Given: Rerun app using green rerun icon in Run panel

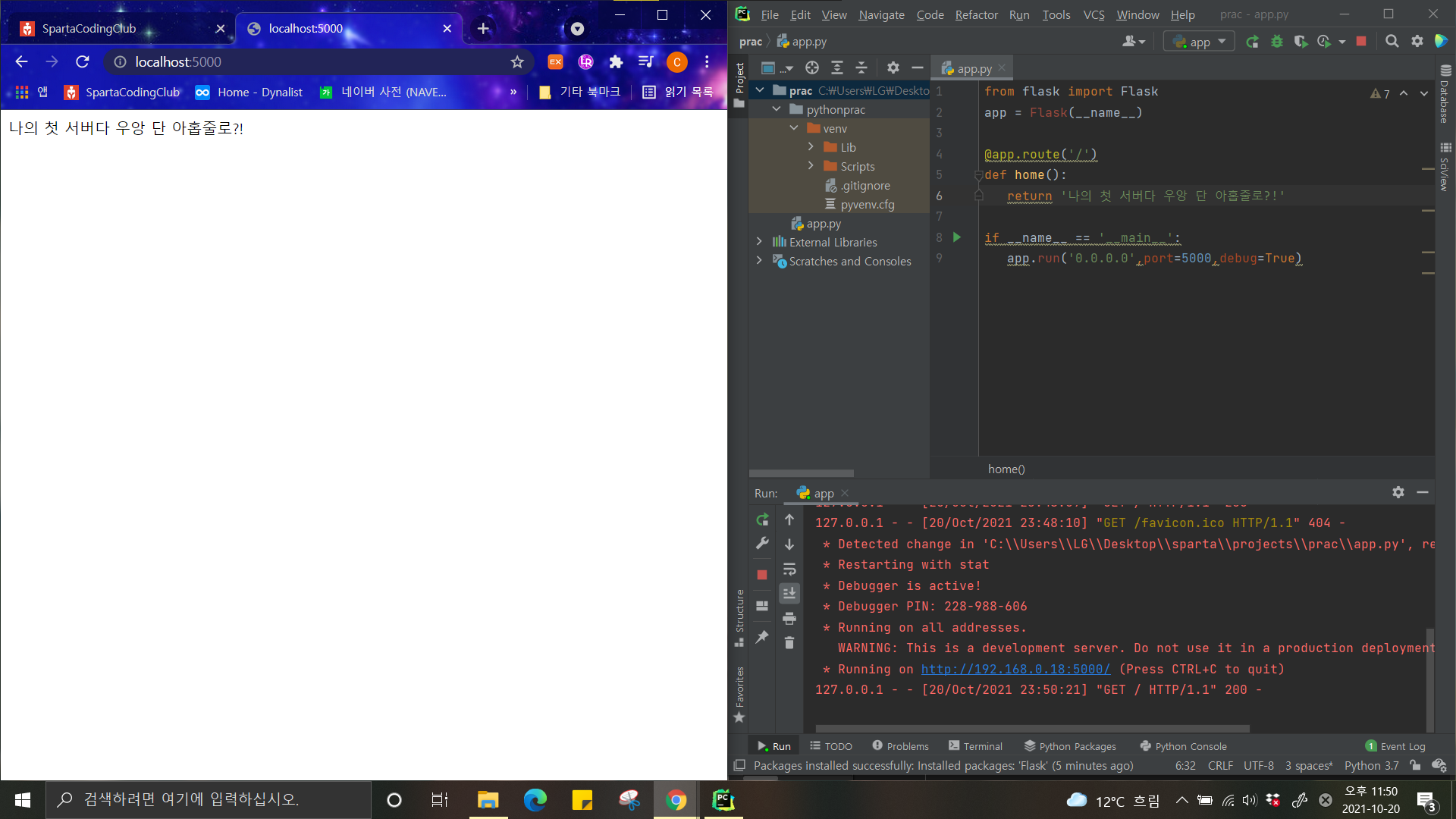Looking at the screenshot, I should tap(762, 520).
